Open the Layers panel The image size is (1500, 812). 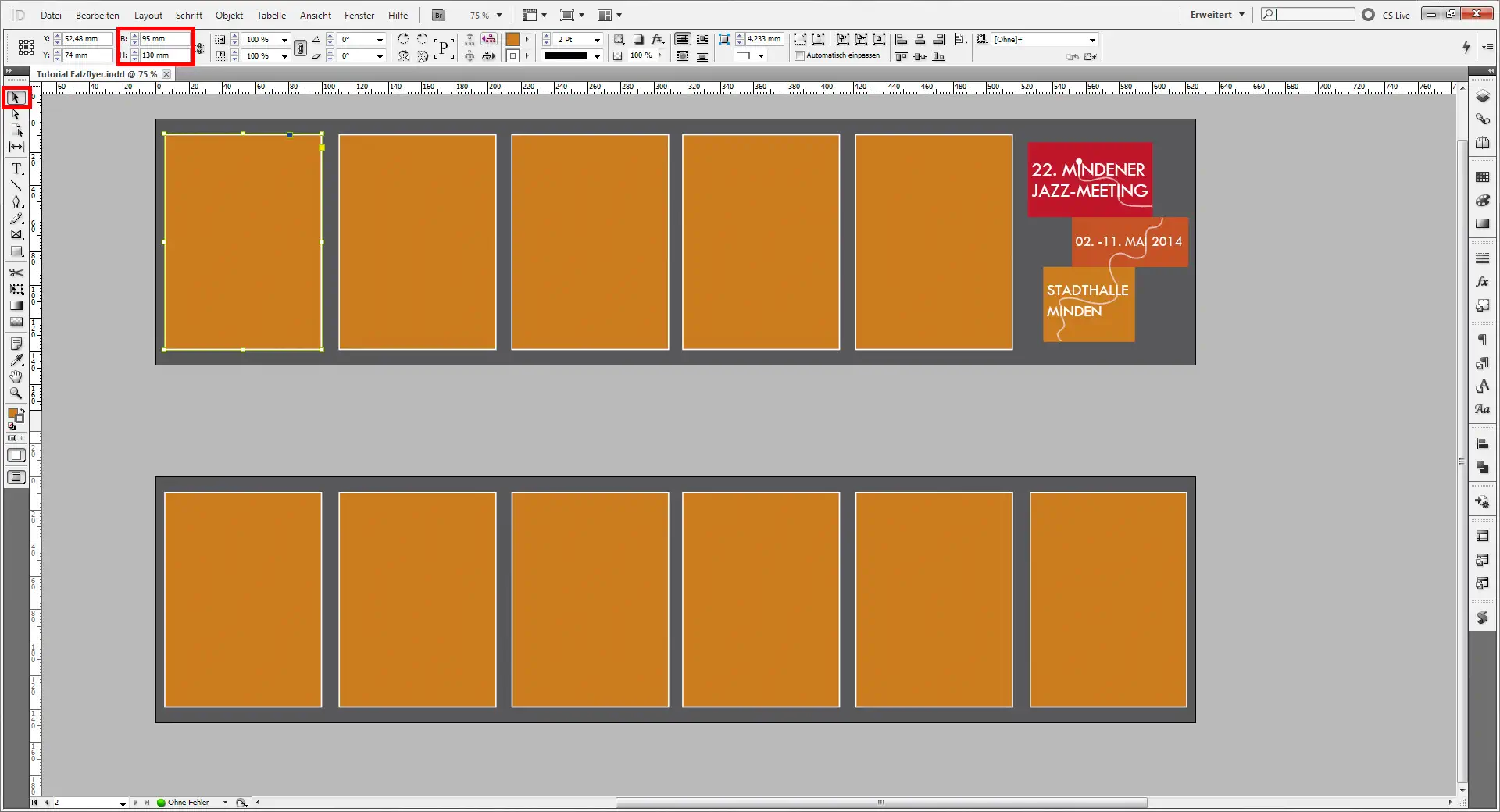(x=1482, y=98)
